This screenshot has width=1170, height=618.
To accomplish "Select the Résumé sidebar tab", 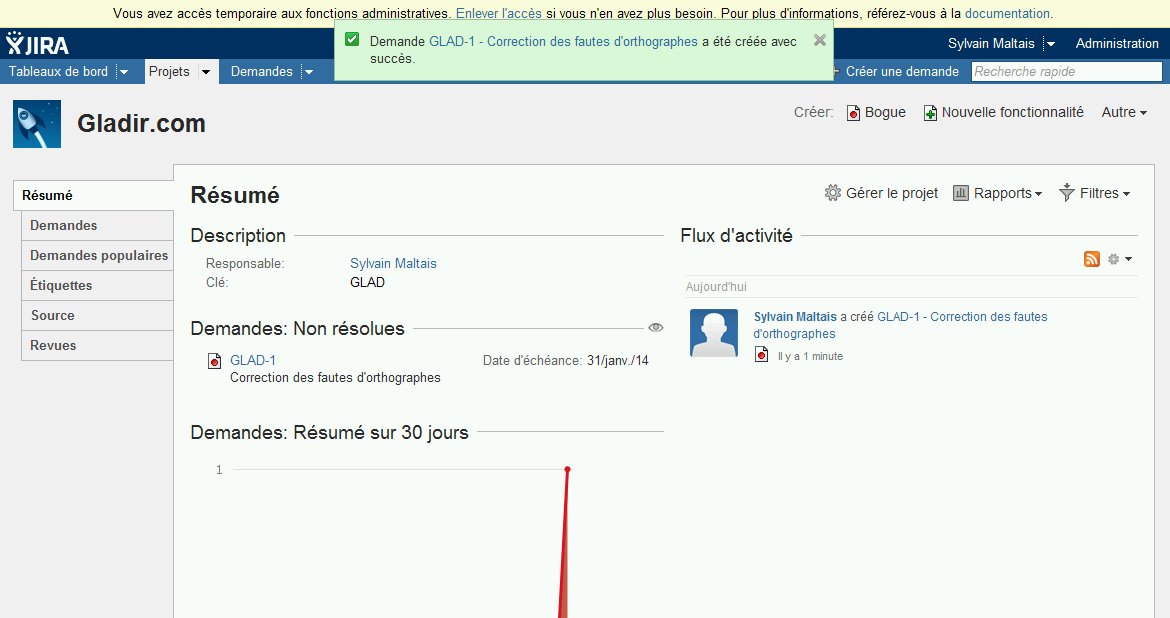I will click(93, 196).
